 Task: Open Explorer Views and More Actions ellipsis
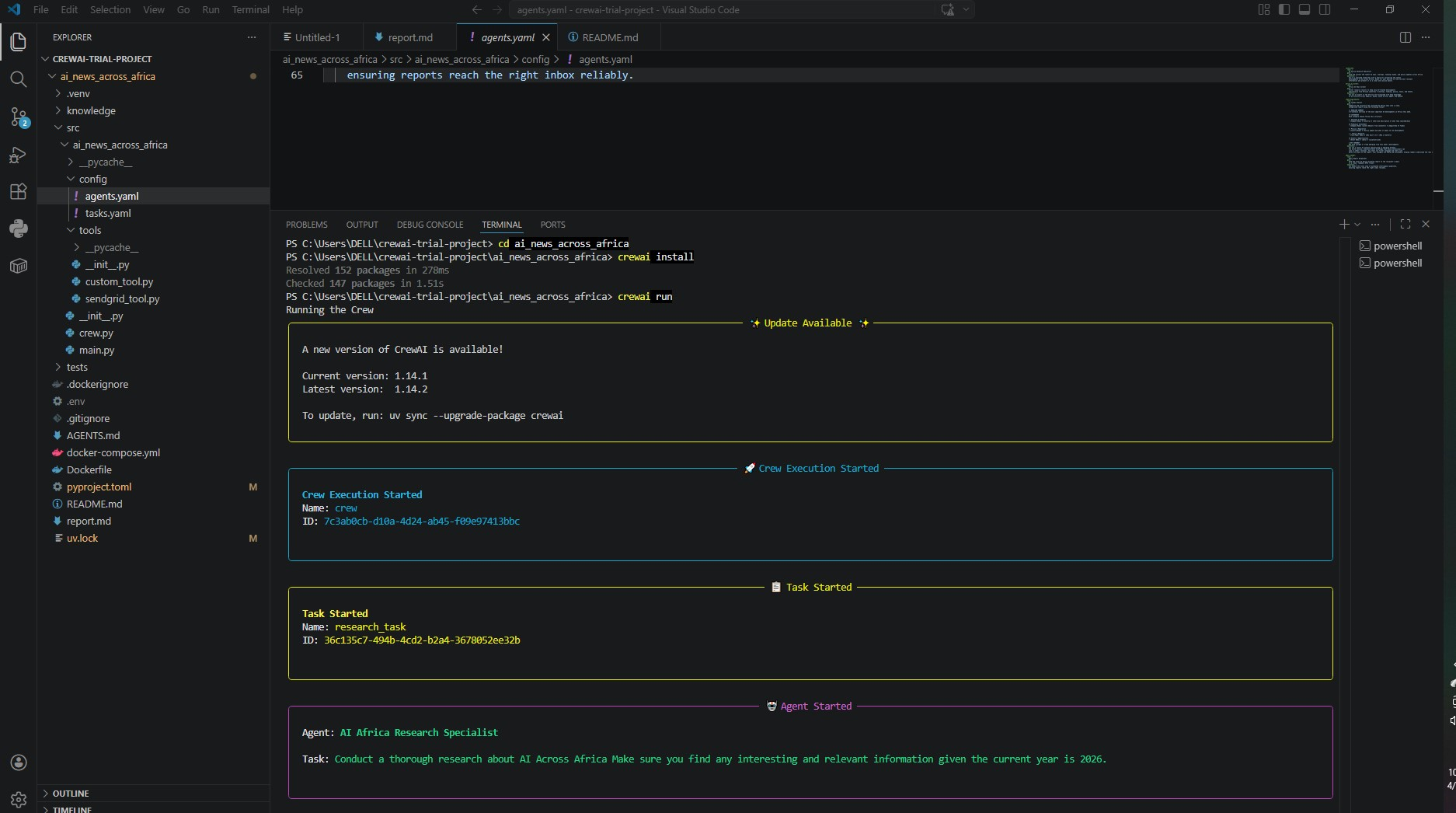click(x=251, y=37)
